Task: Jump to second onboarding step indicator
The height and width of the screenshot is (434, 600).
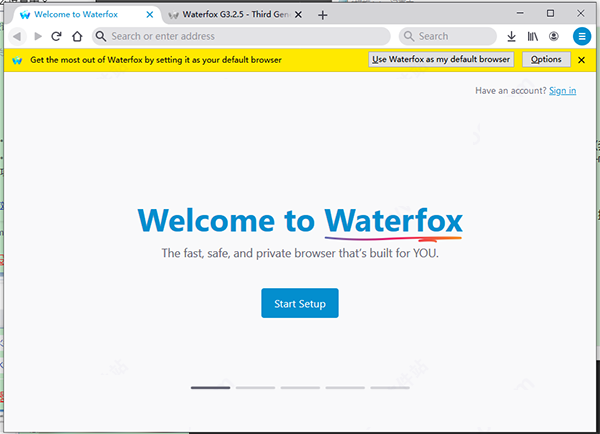Action: pyautogui.click(x=255, y=388)
